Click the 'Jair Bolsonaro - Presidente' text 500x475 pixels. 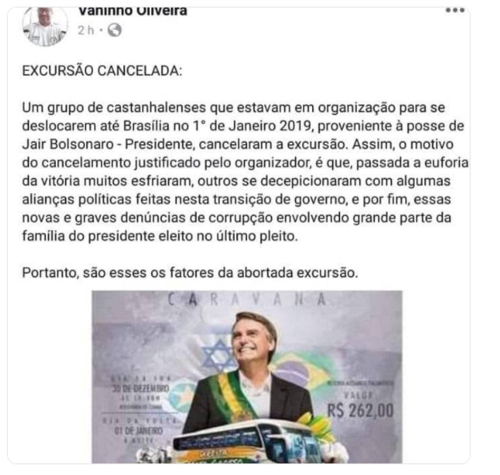[107, 144]
